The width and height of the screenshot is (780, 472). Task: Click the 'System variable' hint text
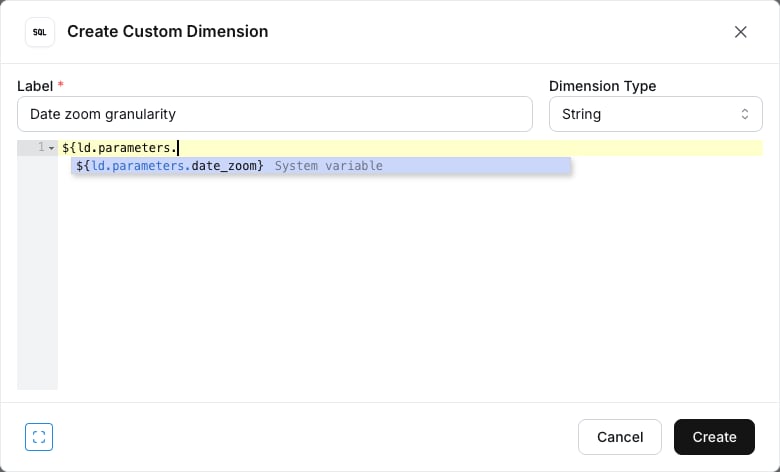coord(328,166)
